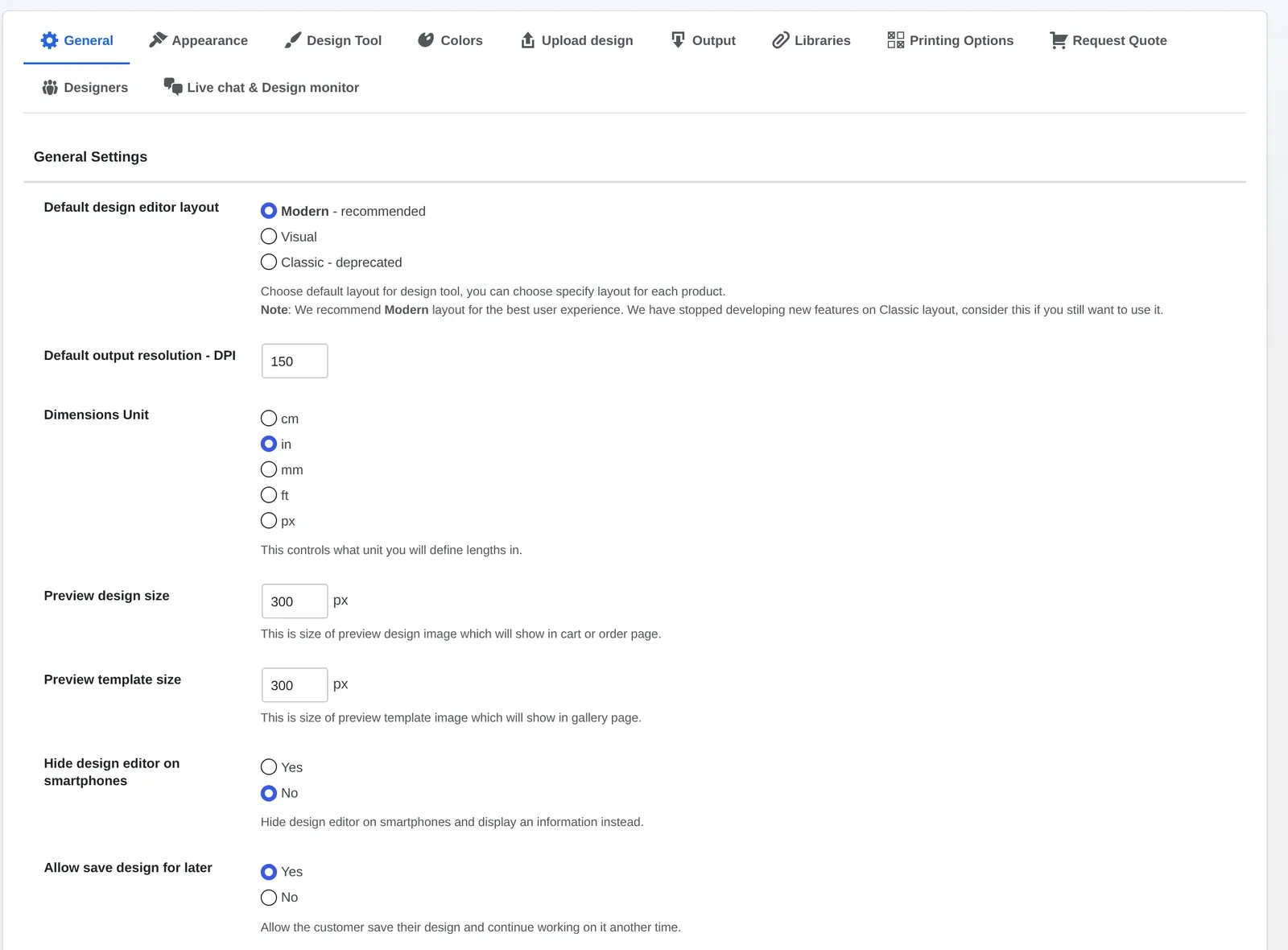The image size is (1288, 950).
Task: Select the in dimensions unit
Action: point(269,444)
